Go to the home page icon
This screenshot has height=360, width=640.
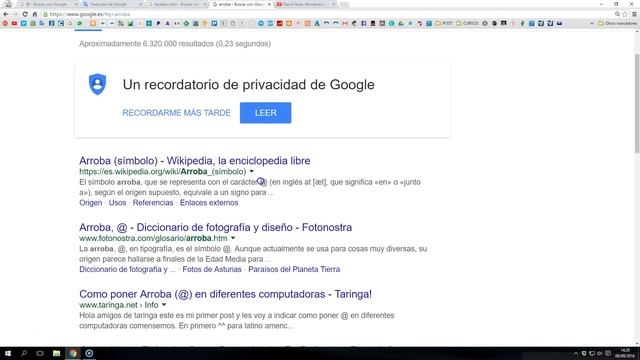coord(35,14)
